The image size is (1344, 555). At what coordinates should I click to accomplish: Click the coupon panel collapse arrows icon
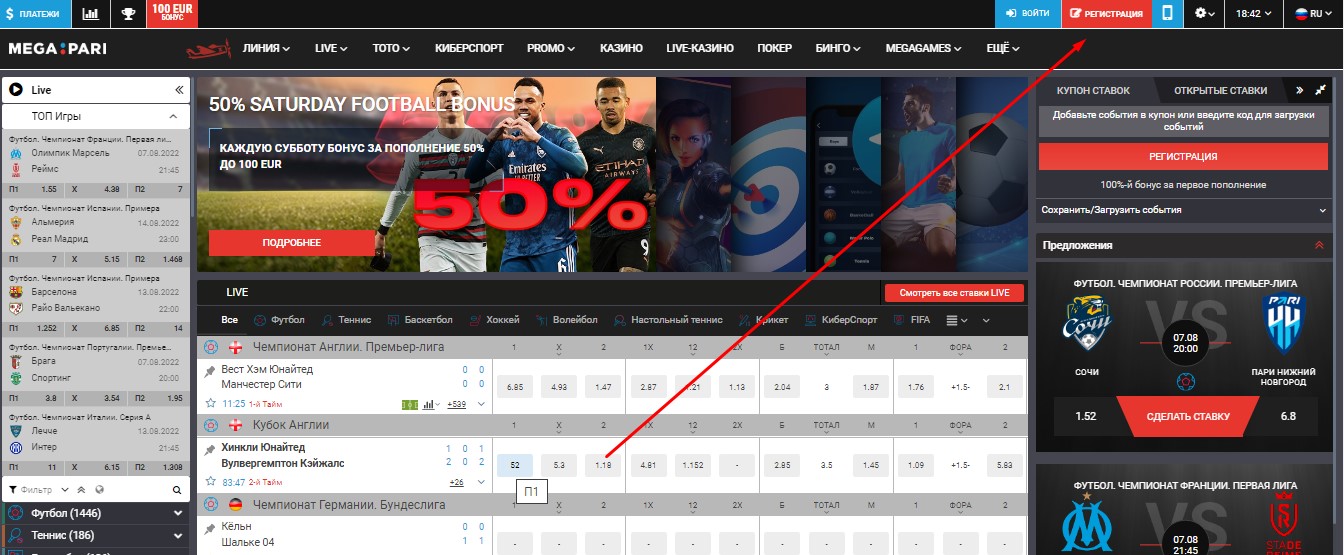1320,90
